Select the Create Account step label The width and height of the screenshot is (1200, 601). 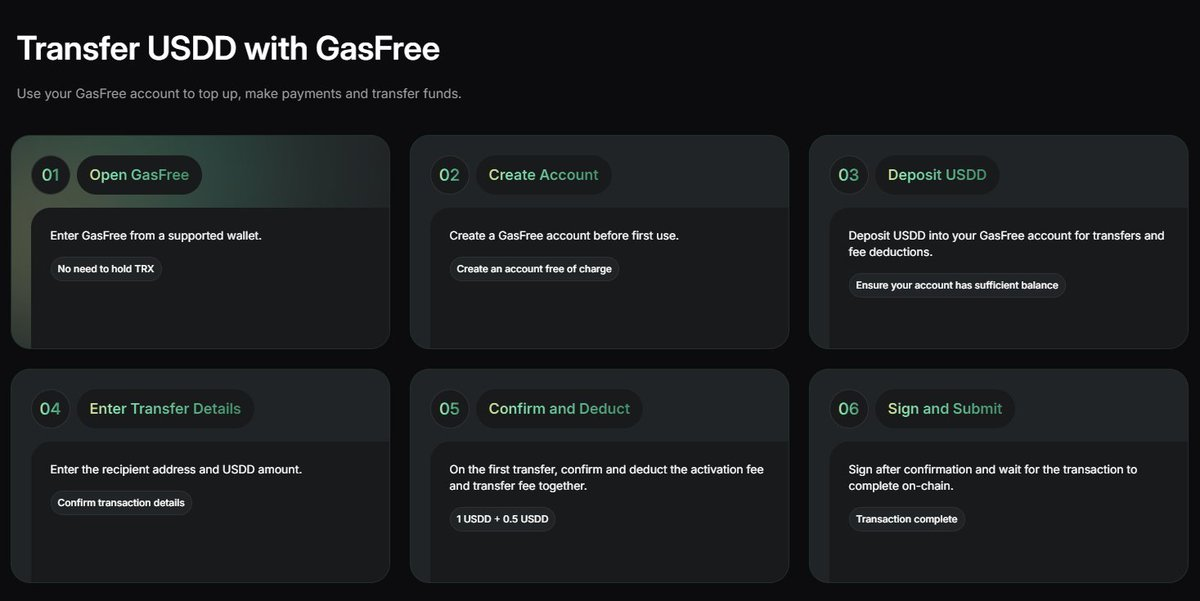[x=543, y=175]
